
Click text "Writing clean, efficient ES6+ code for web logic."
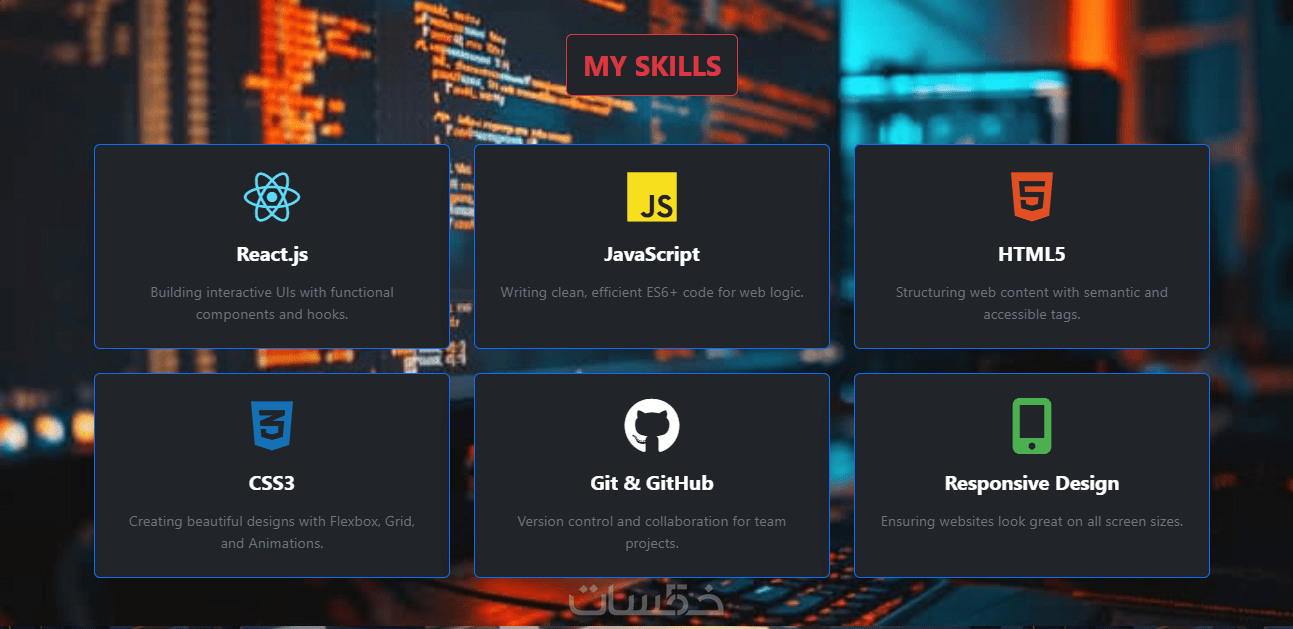click(652, 293)
